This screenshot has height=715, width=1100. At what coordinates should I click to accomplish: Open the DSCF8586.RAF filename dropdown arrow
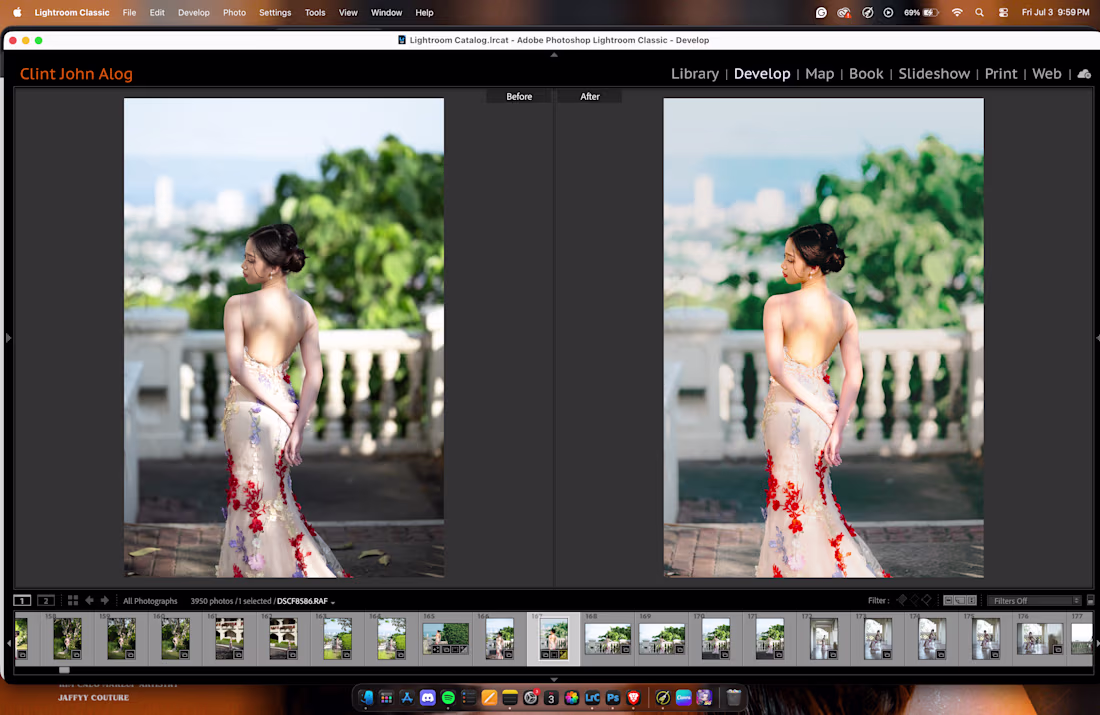pyautogui.click(x=333, y=602)
